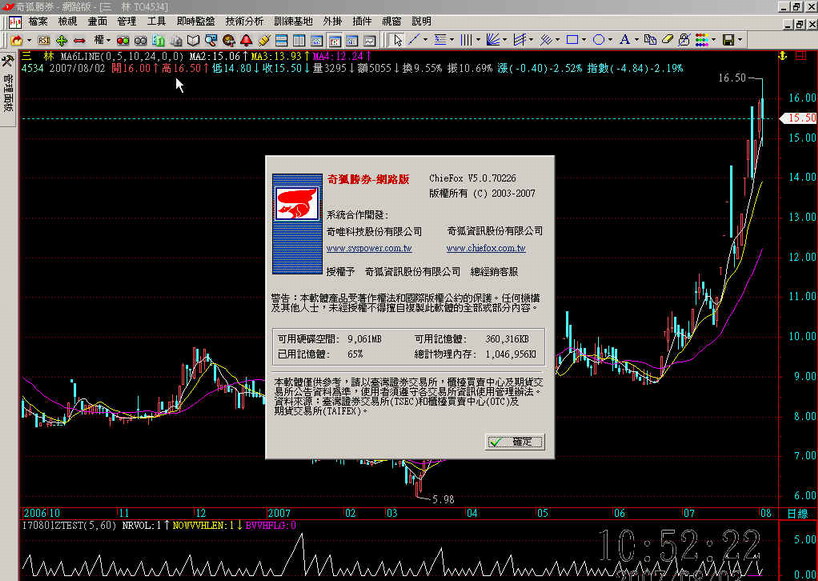Expand the line tool dropdown arrow
This screenshot has width=818, height=581.
(425, 40)
